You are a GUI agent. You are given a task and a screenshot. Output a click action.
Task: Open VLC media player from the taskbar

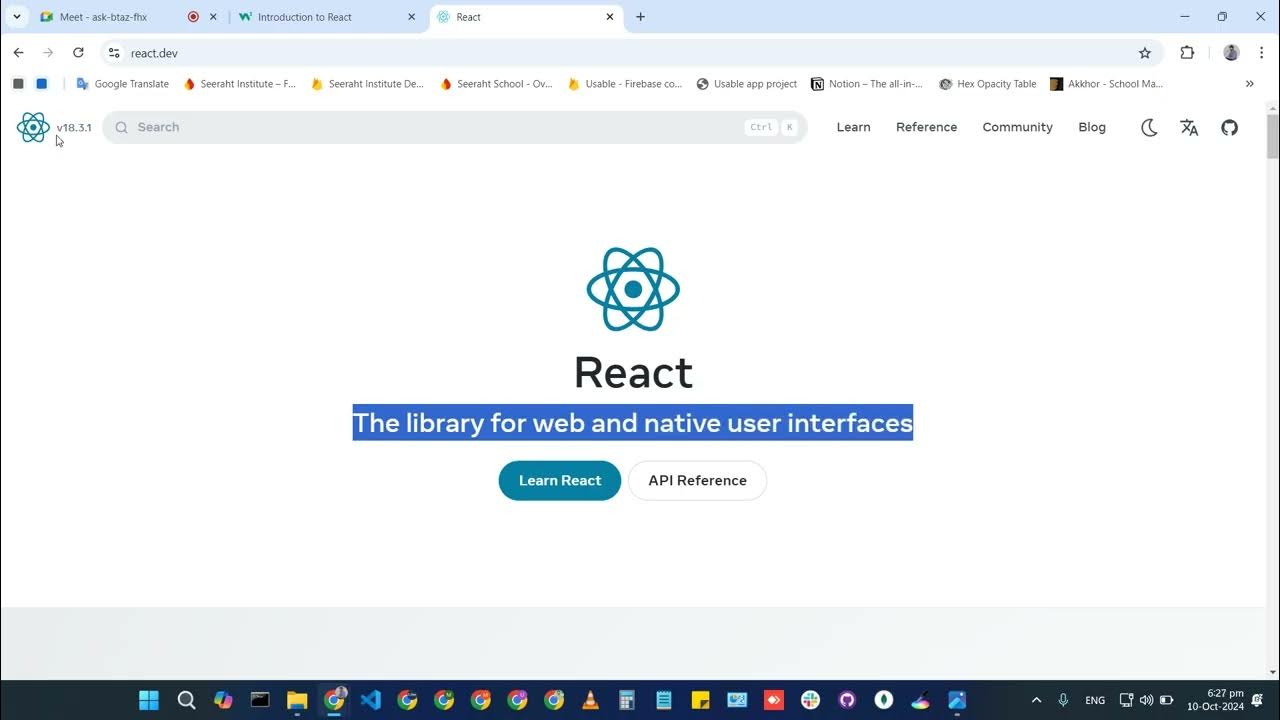click(x=590, y=700)
